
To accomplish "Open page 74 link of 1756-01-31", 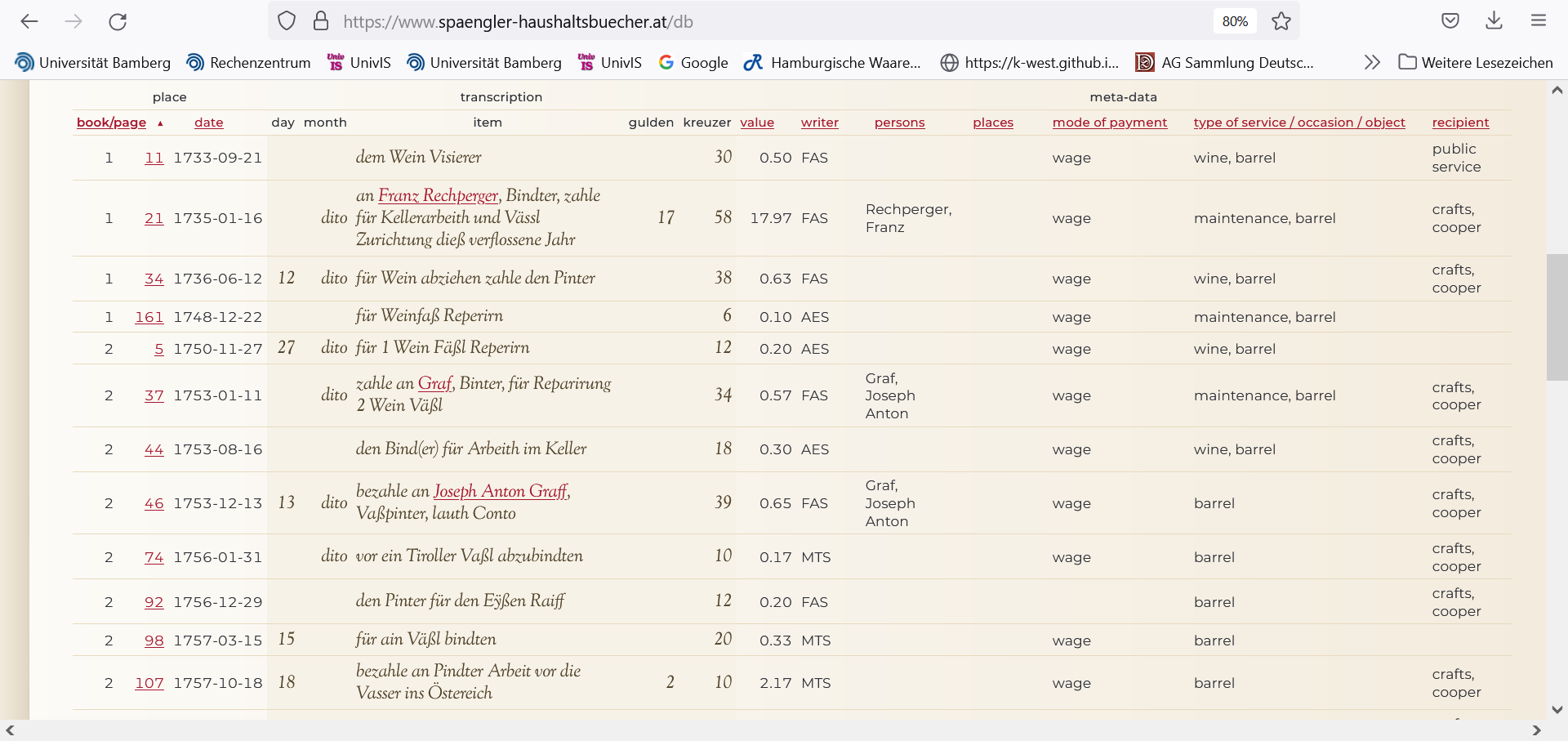I will click(154, 557).
